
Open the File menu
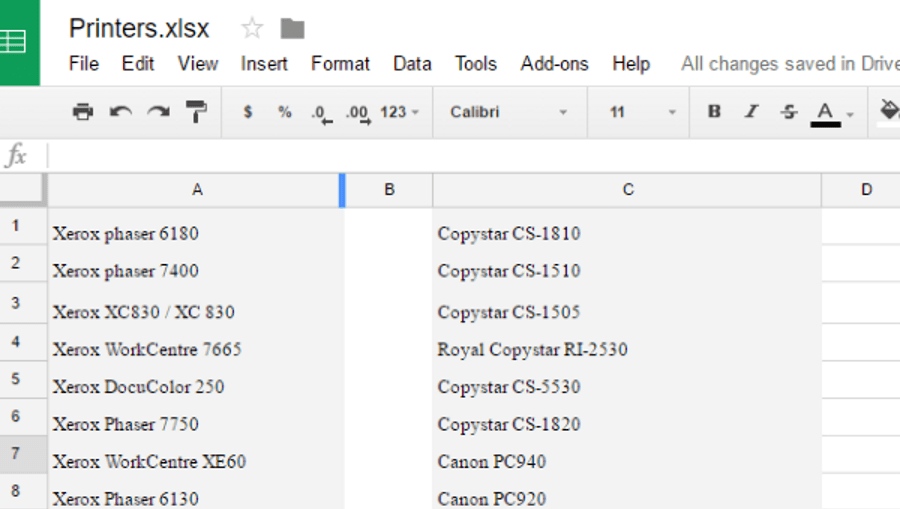coord(84,64)
